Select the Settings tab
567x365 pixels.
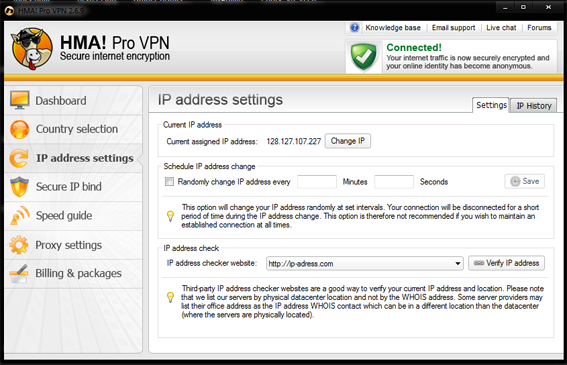[x=491, y=105]
